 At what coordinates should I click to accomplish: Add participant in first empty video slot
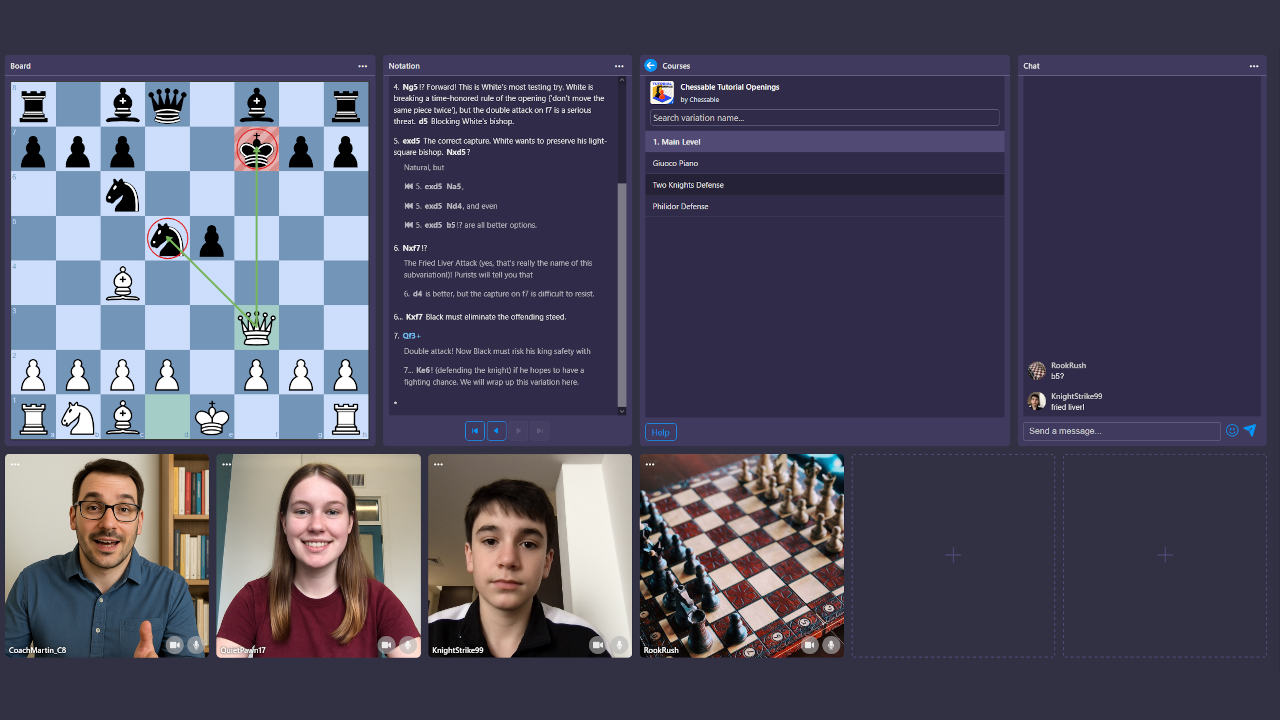tap(953, 555)
